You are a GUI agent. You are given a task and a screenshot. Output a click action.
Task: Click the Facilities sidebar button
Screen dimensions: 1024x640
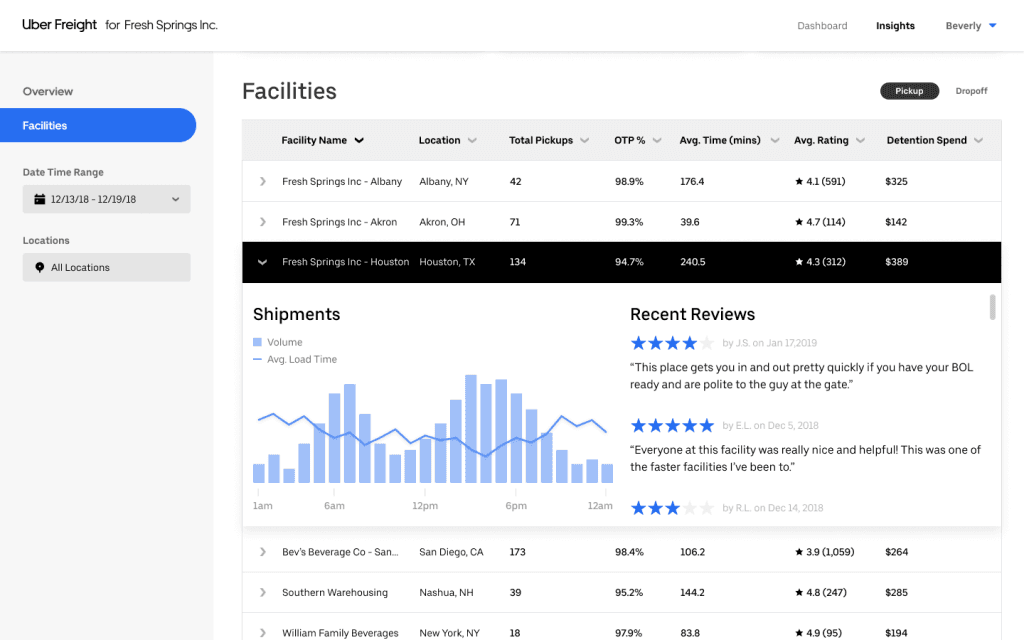98,126
